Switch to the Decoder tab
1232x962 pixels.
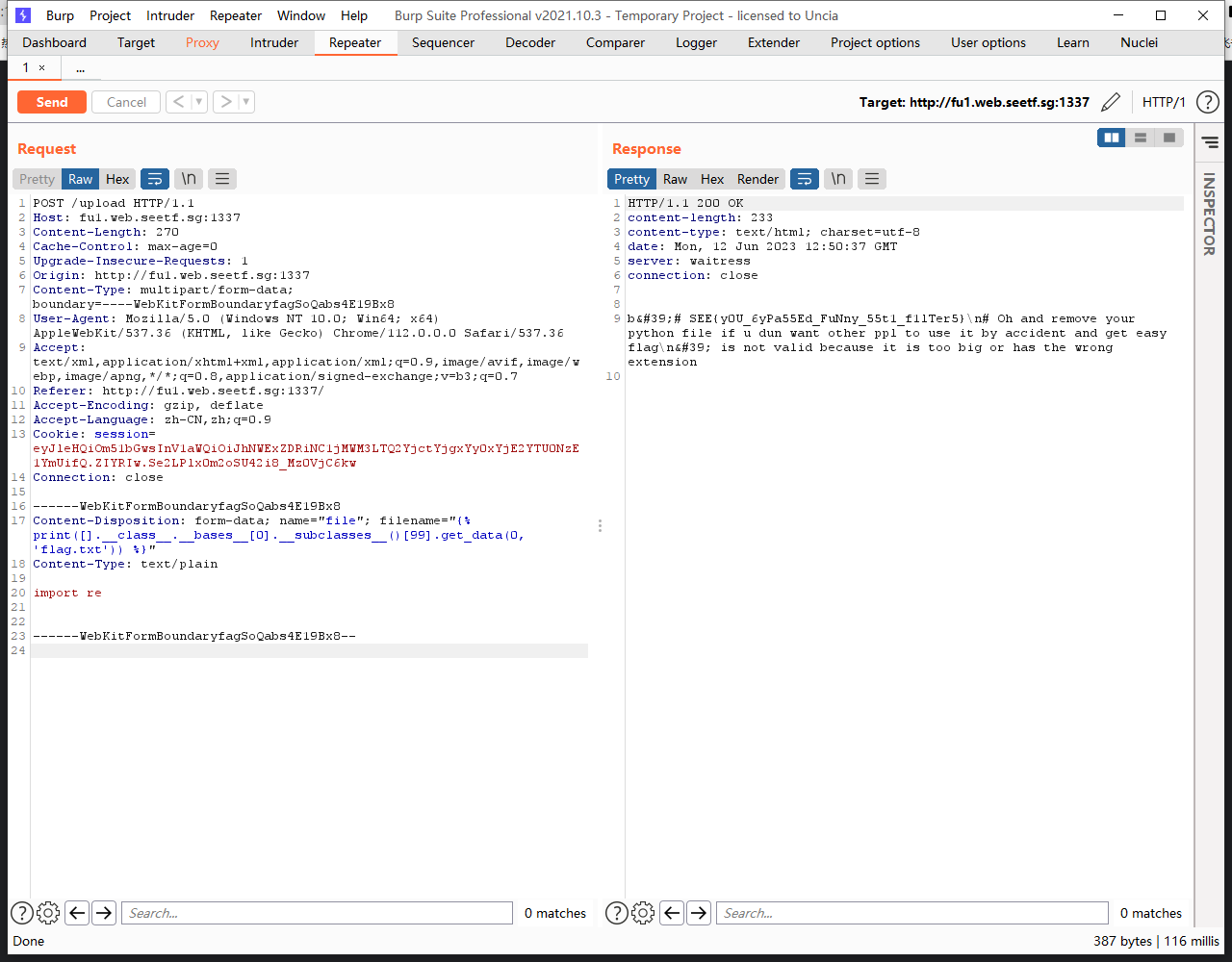click(x=530, y=42)
